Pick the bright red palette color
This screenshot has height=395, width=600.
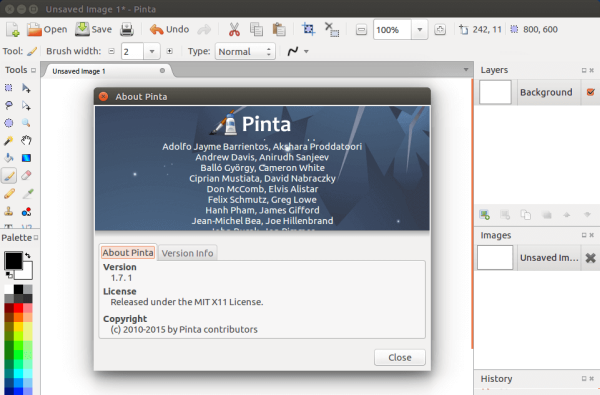[18, 308]
